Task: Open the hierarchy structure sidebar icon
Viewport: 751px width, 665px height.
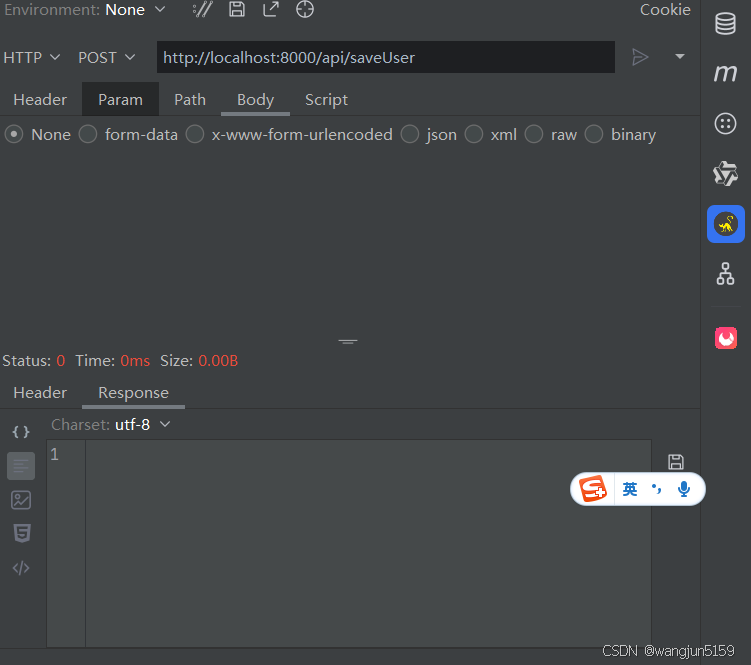Action: pos(725,274)
